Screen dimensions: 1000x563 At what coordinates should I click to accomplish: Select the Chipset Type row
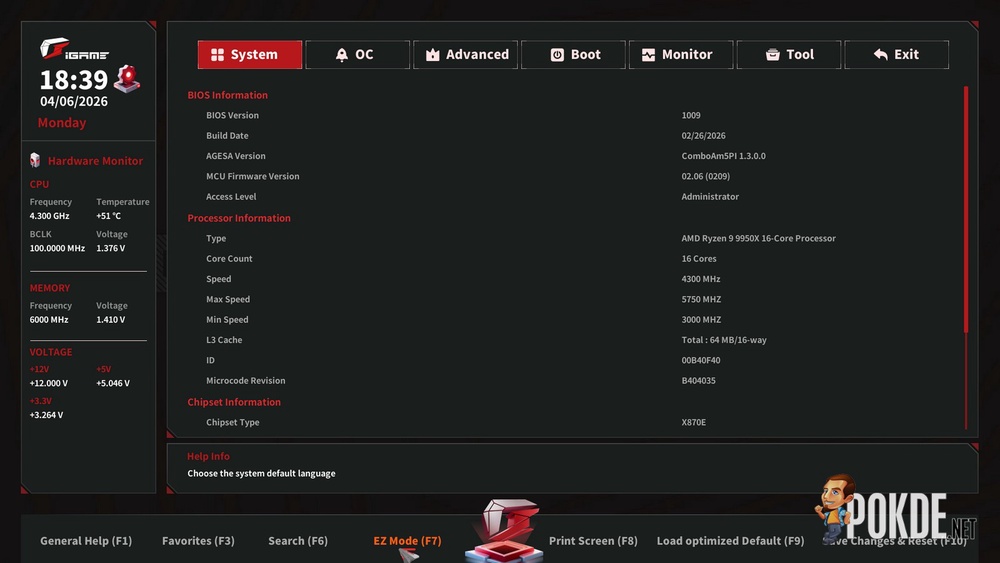click(x=233, y=423)
